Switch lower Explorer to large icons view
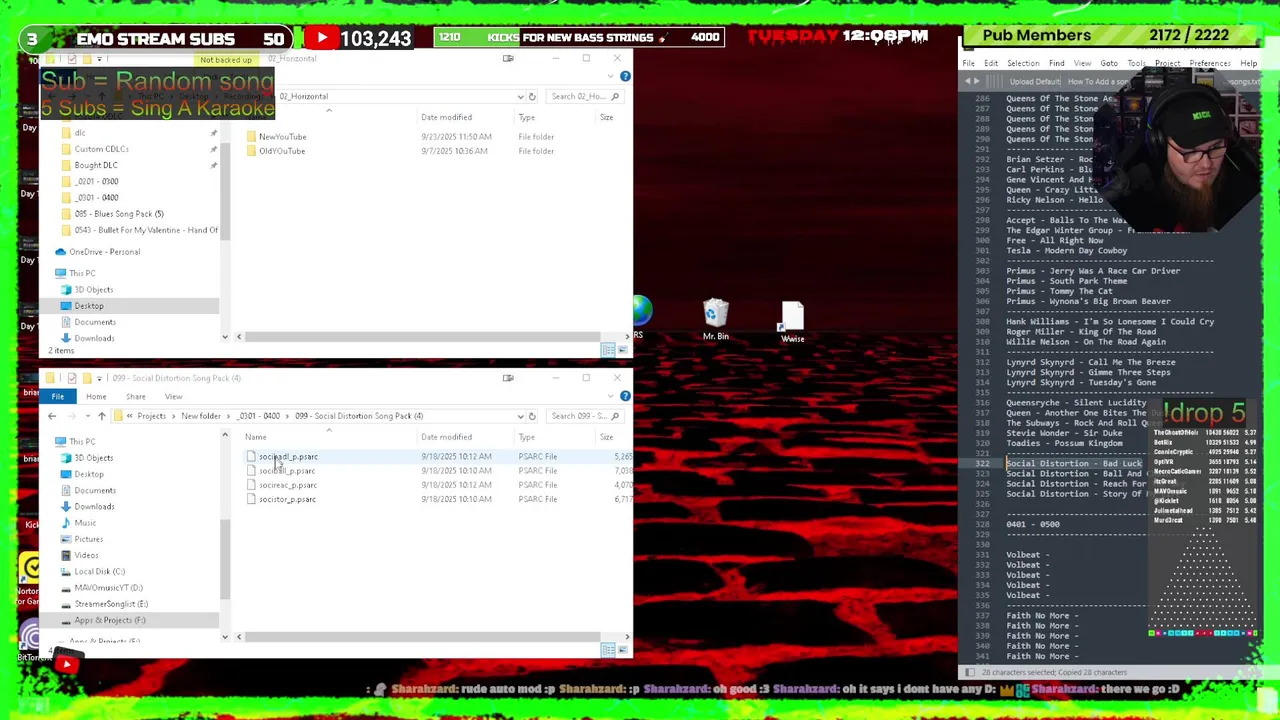The image size is (1280, 720). 623,650
